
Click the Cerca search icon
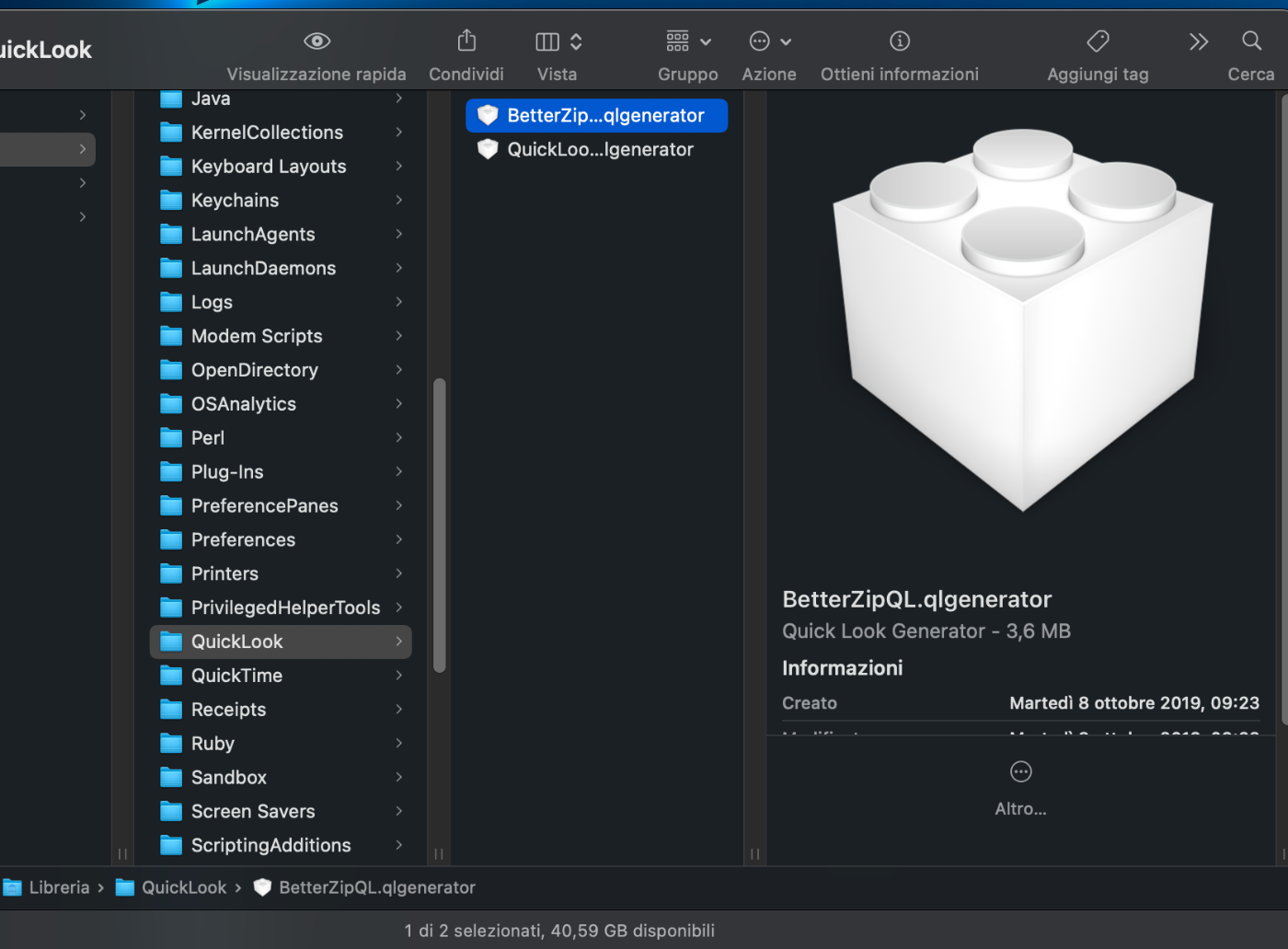point(1251,41)
